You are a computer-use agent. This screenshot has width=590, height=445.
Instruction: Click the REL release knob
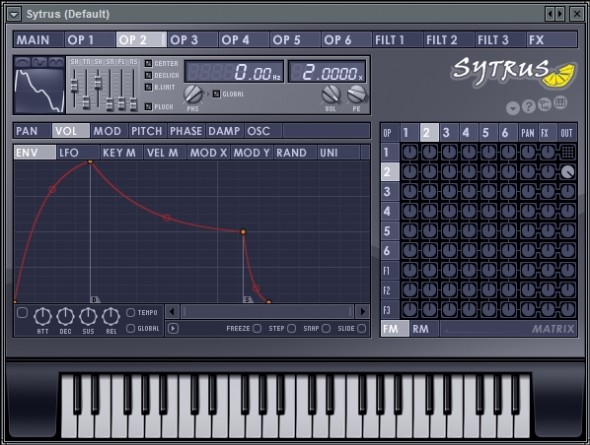(x=111, y=317)
